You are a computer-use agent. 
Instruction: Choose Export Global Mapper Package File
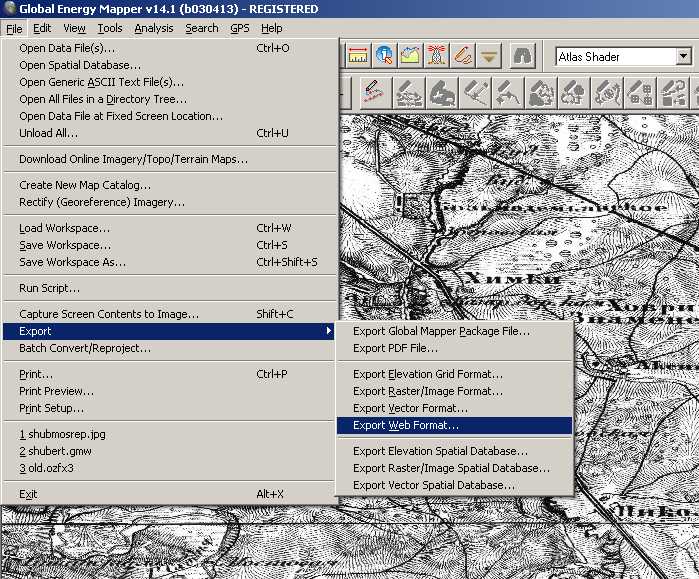pyautogui.click(x=441, y=331)
